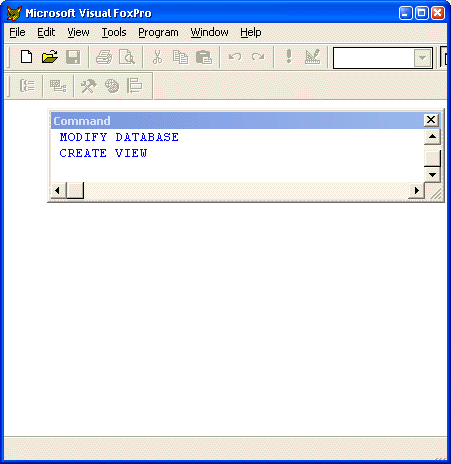The width and height of the screenshot is (451, 464).
Task: Click the Print toolbar icon
Action: click(x=104, y=57)
